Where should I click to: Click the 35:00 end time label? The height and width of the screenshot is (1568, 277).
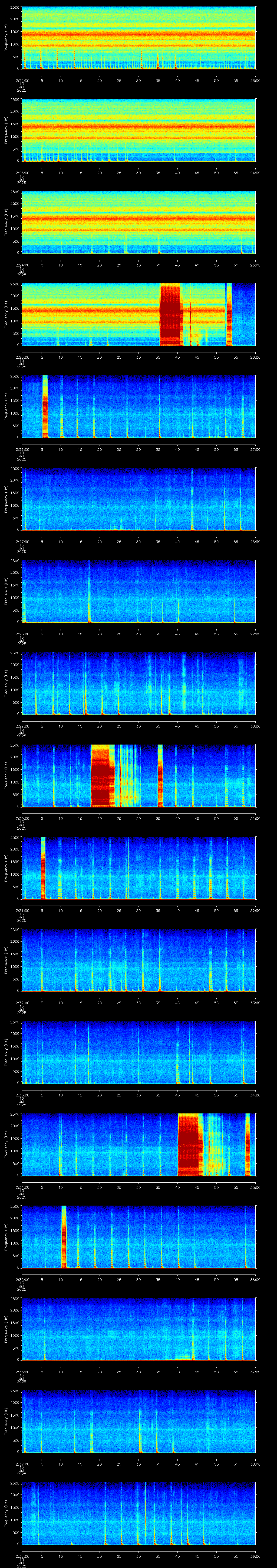[x=255, y=1187]
